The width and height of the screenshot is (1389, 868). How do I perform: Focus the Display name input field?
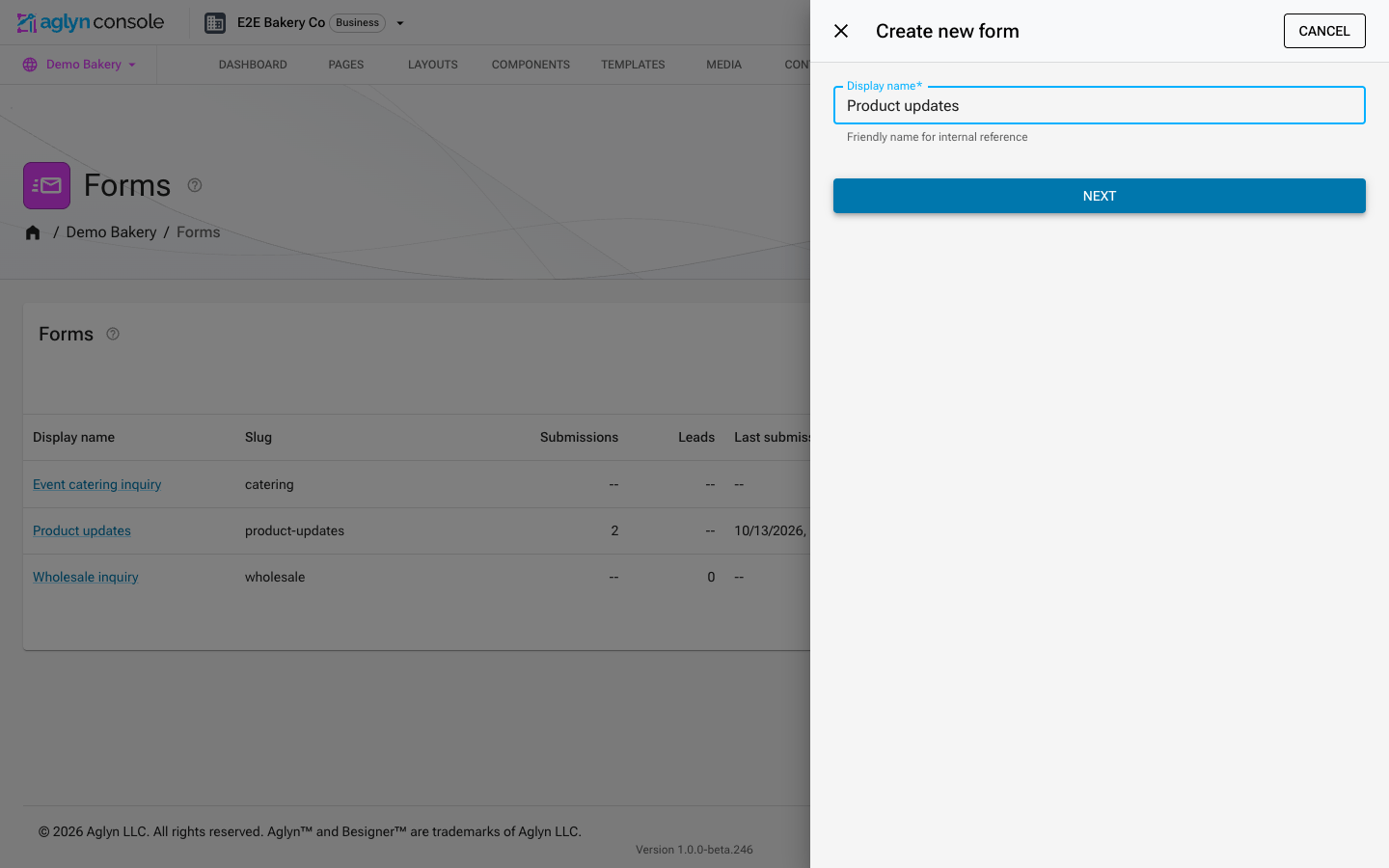click(x=1100, y=105)
